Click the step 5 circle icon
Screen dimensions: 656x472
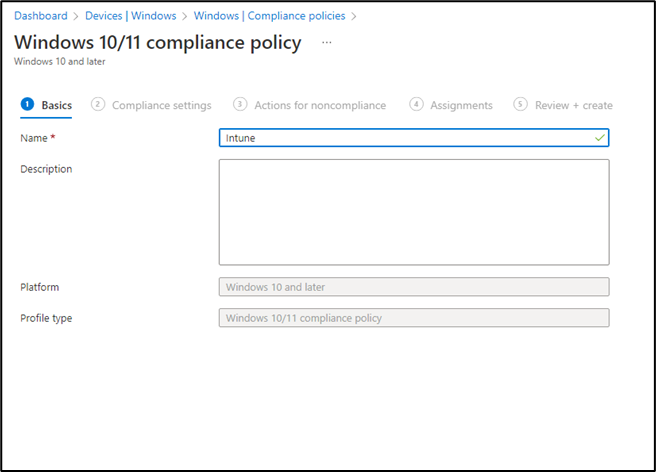pos(520,104)
